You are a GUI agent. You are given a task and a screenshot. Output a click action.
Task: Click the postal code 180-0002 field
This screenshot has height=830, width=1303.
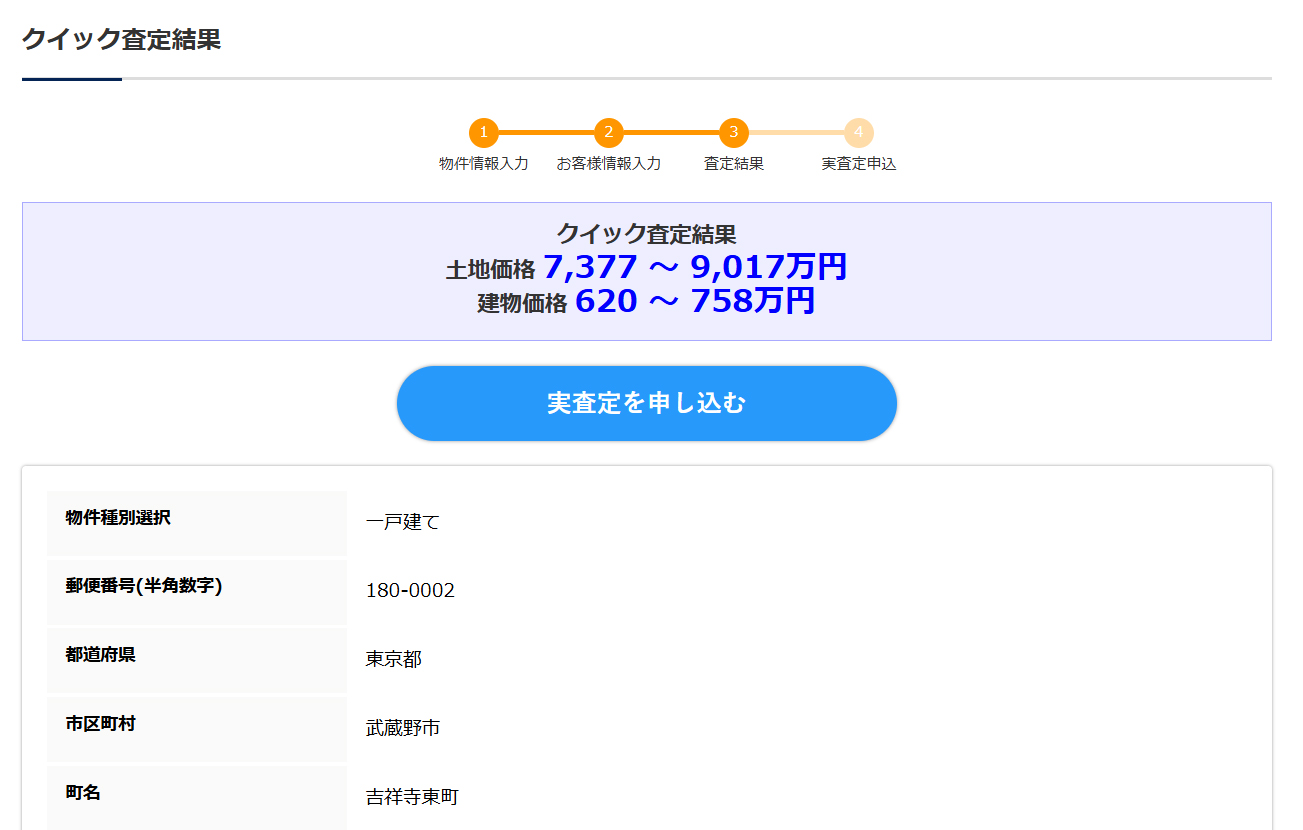click(x=410, y=590)
